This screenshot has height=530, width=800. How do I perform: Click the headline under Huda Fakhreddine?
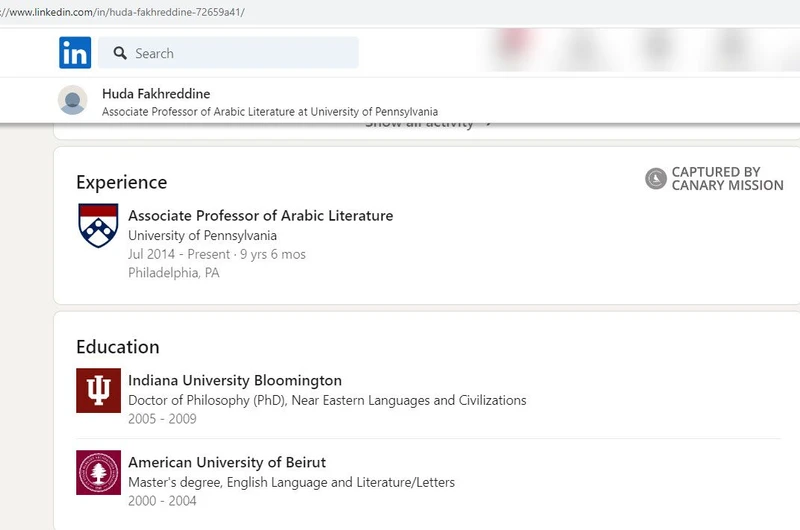270,112
